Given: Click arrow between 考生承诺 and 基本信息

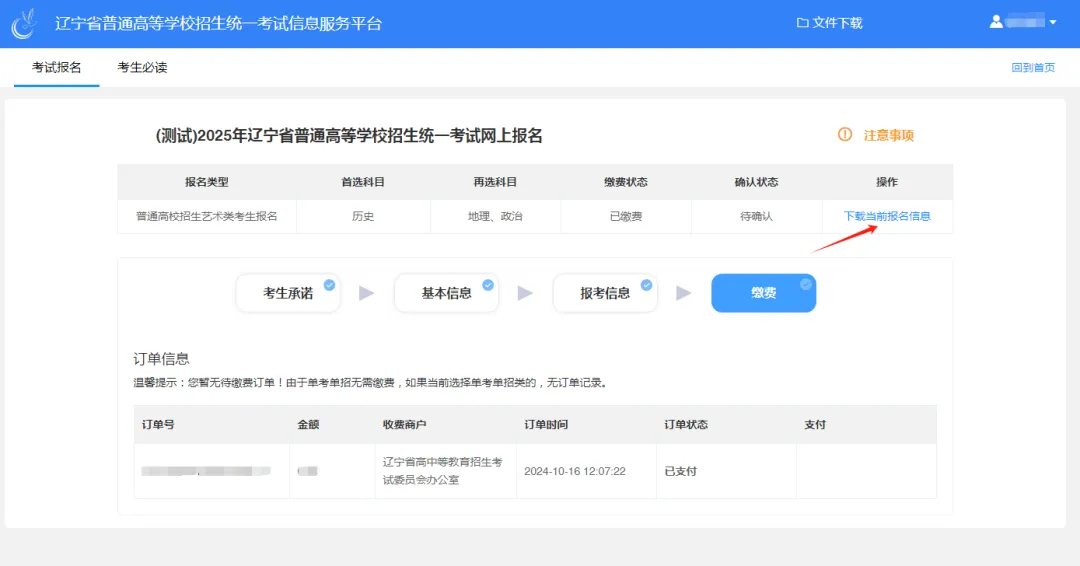Looking at the screenshot, I should pyautogui.click(x=366, y=293).
